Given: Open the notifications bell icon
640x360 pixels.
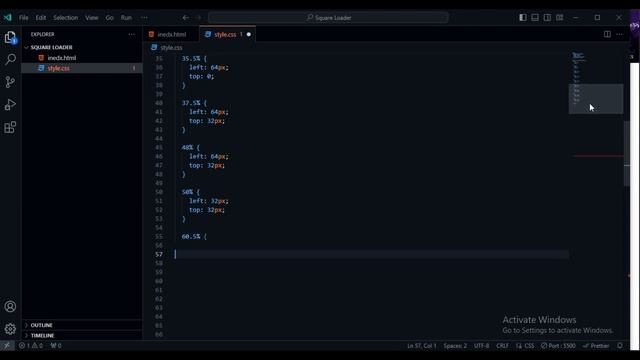Looking at the screenshot, I should (620, 346).
